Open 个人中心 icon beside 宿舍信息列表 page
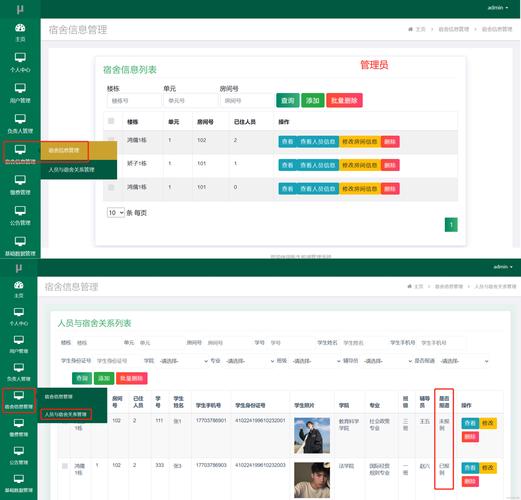 tap(20, 57)
